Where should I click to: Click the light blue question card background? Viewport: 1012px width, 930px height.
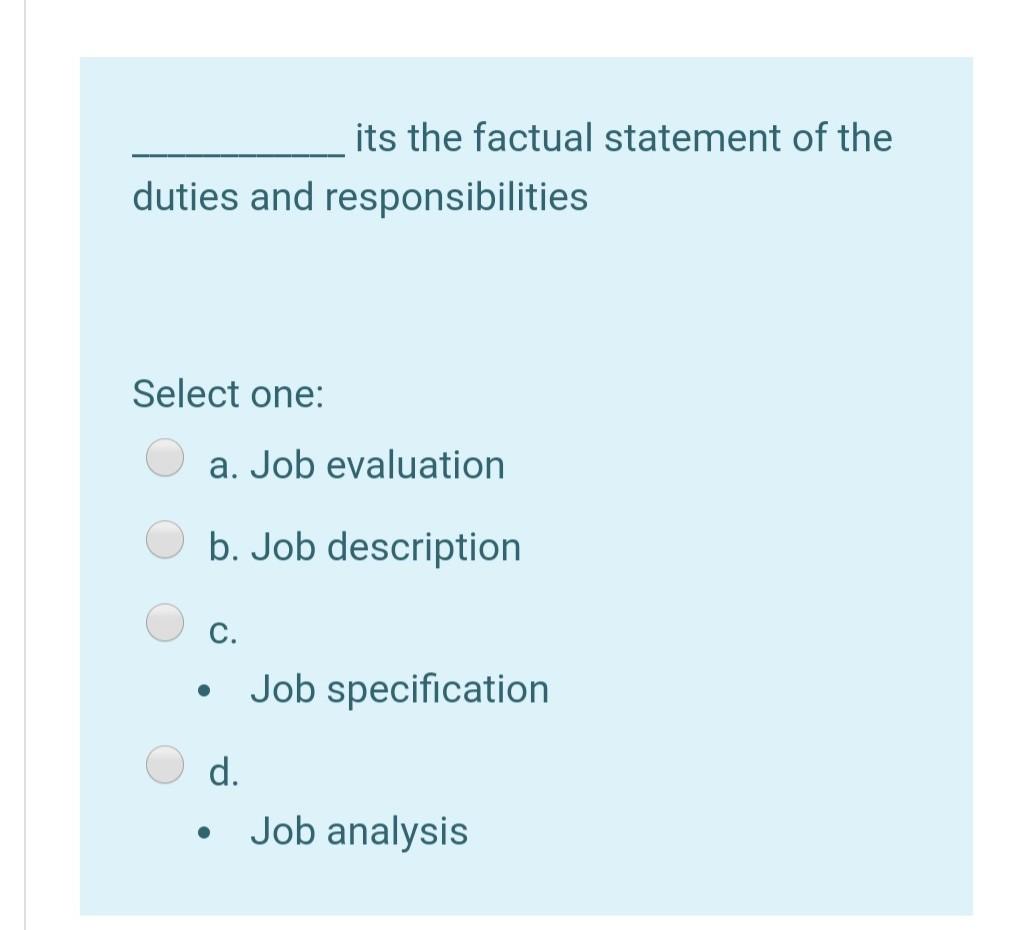coord(700,300)
